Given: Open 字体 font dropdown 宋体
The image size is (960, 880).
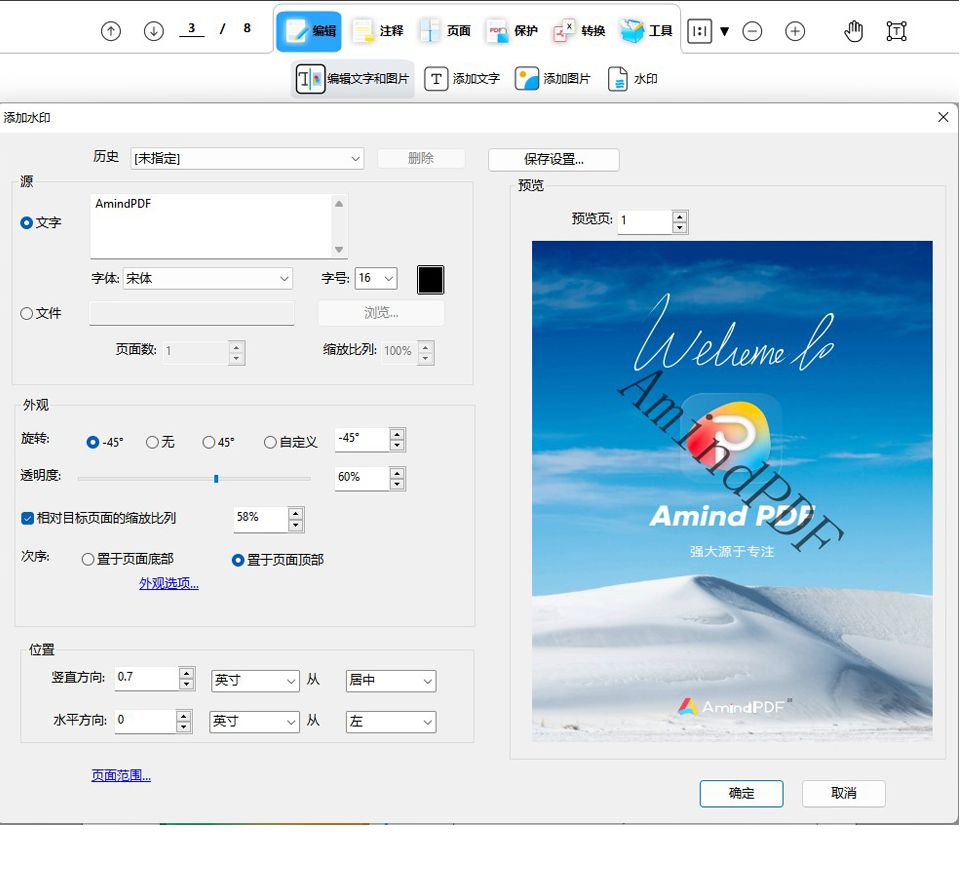Looking at the screenshot, I should tap(208, 278).
